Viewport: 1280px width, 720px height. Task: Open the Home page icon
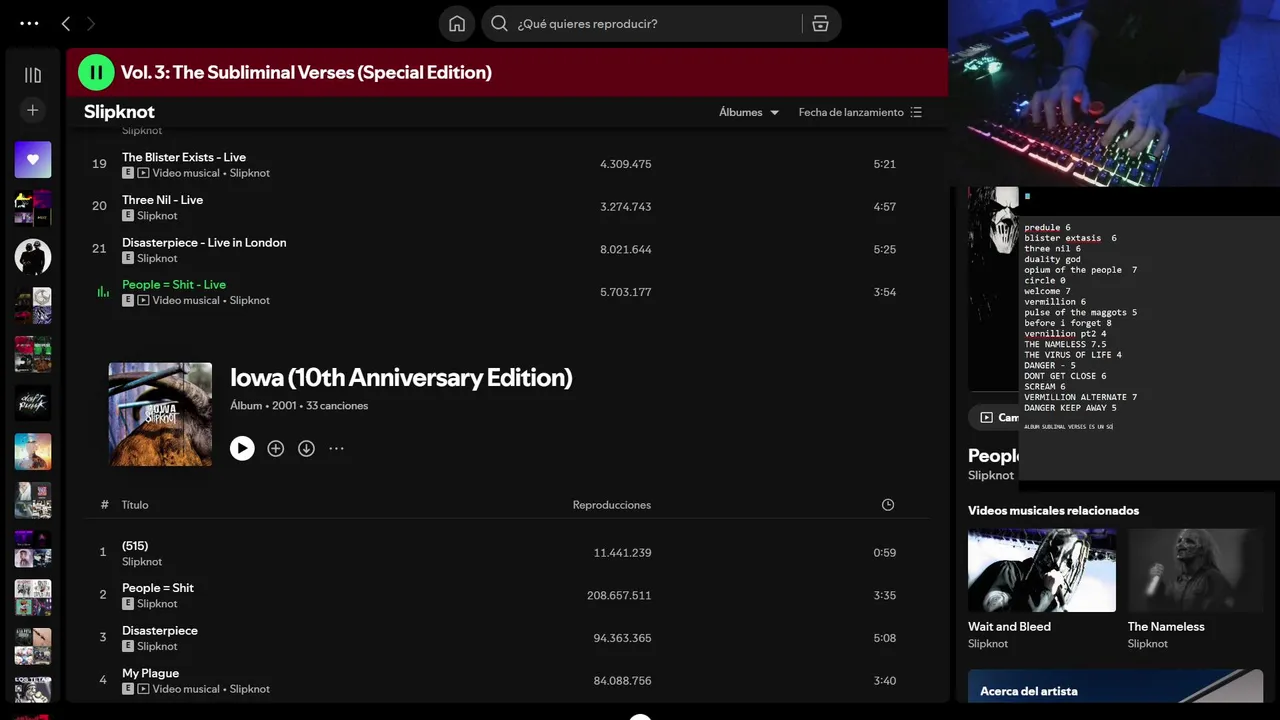(x=457, y=24)
